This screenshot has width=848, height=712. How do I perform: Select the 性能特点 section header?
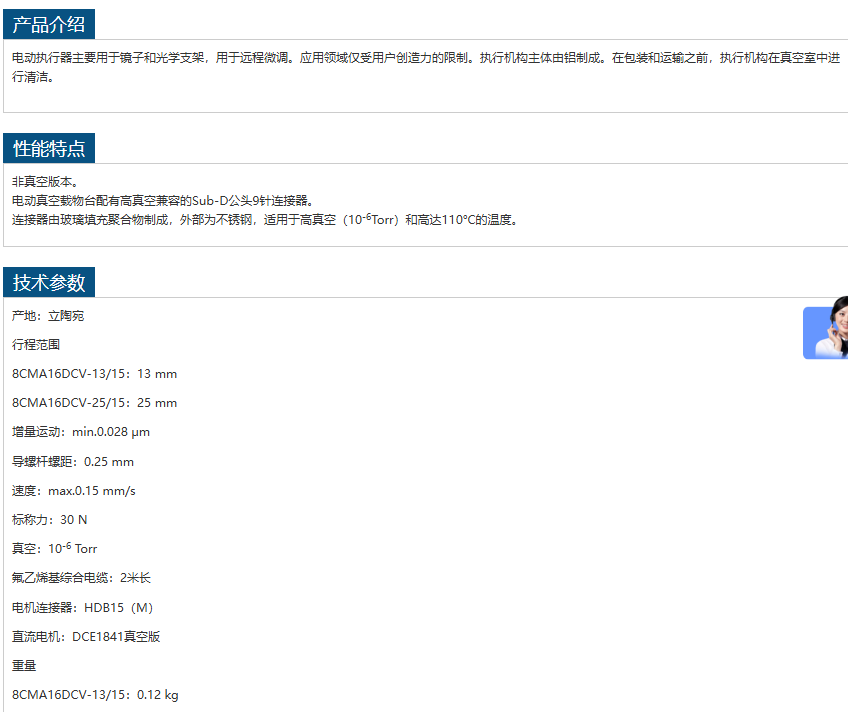(x=49, y=149)
